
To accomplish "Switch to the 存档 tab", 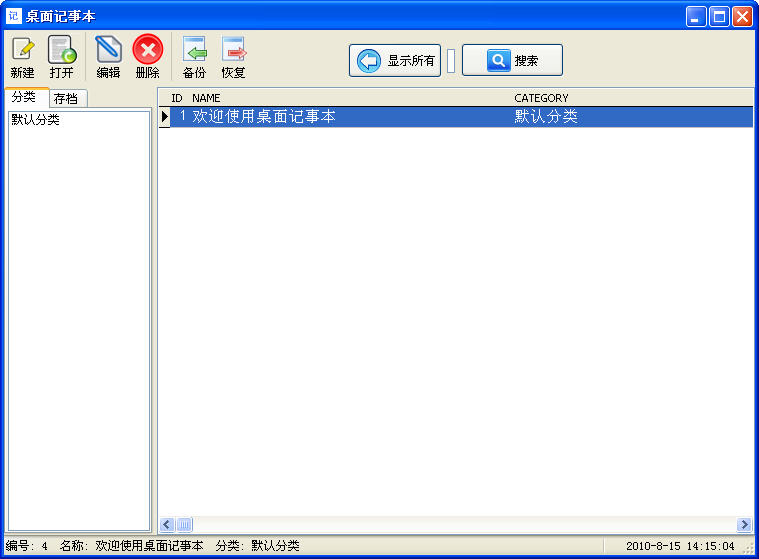I will pyautogui.click(x=67, y=98).
